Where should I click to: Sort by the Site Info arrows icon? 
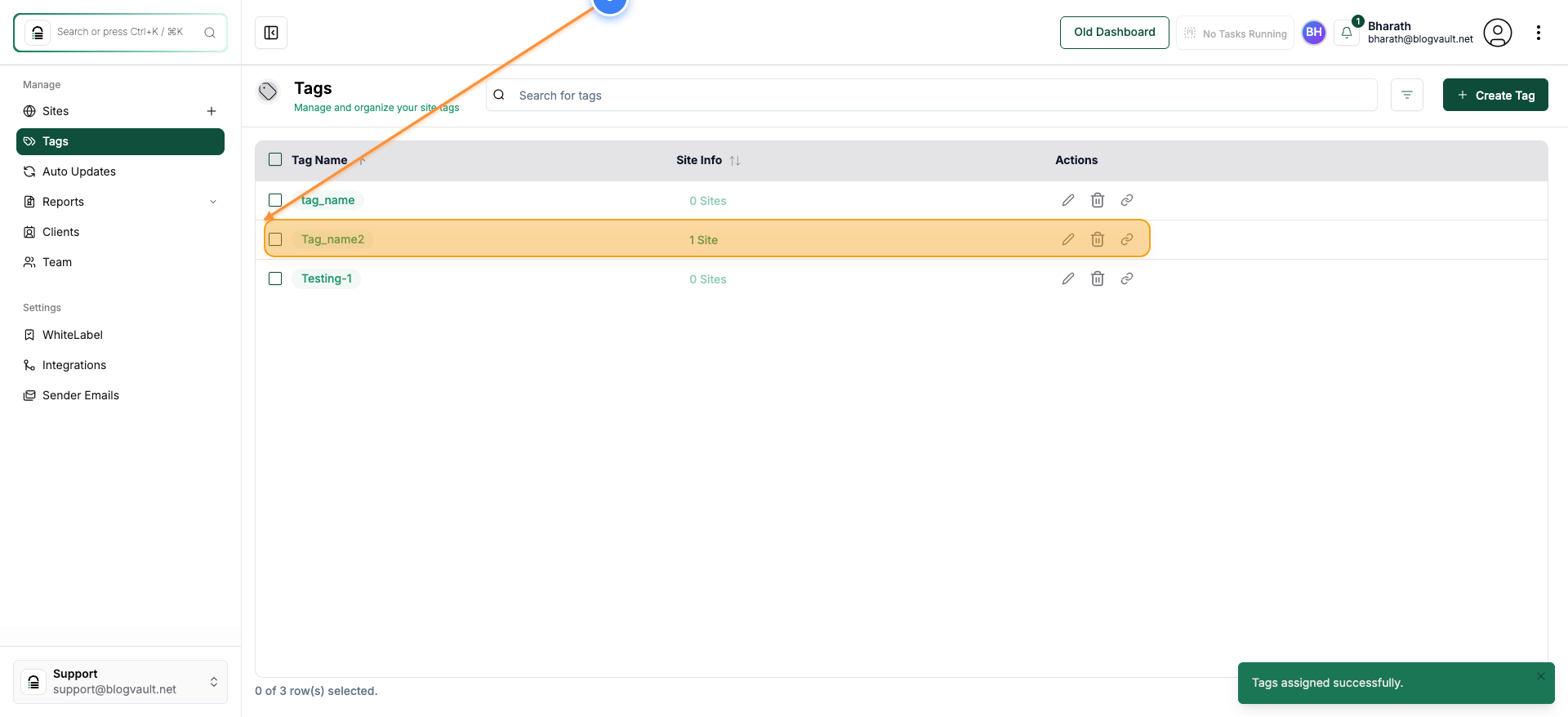tap(735, 161)
